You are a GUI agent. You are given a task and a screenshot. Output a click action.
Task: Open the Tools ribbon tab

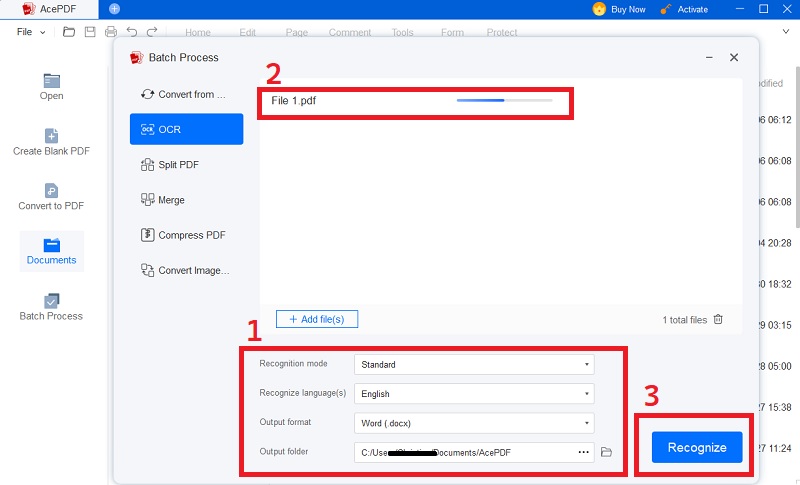tap(402, 33)
